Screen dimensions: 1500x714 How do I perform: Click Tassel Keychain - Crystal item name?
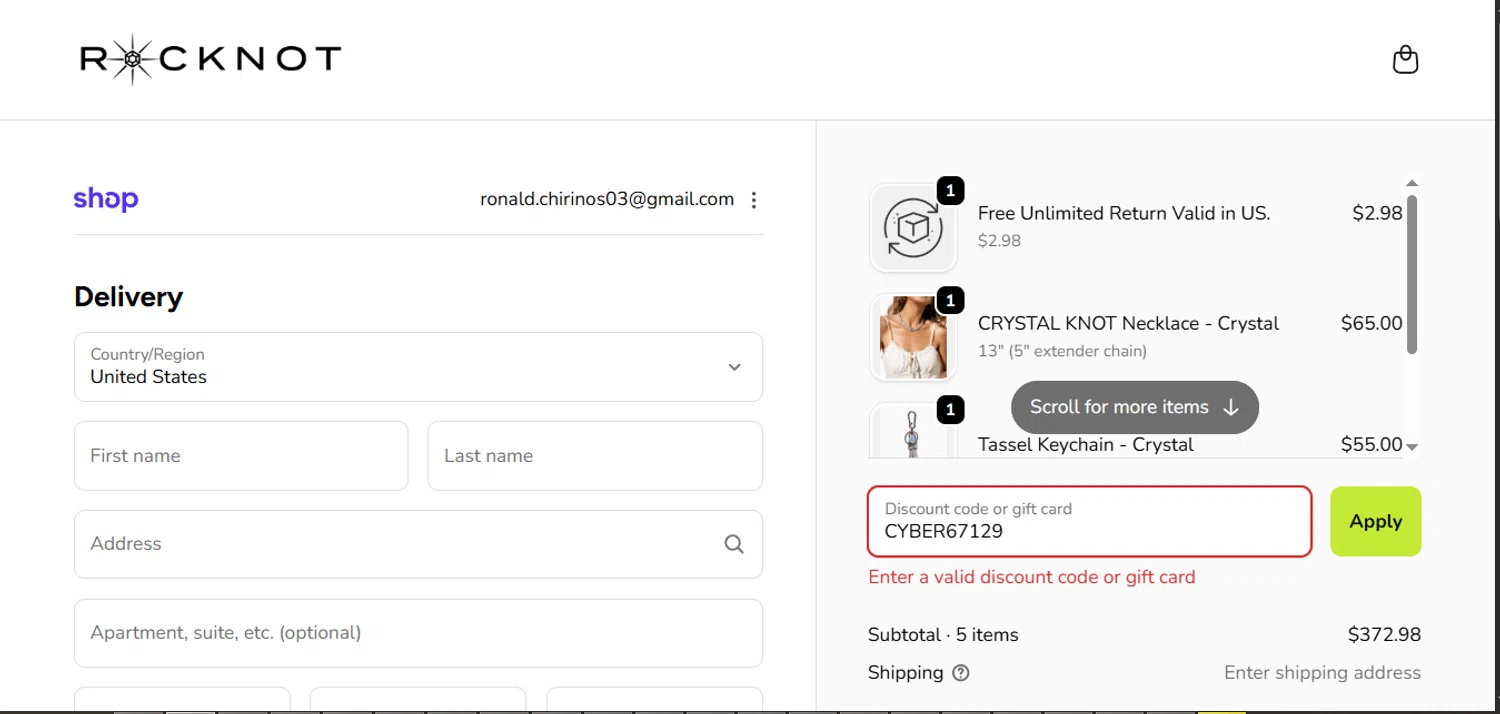[1086, 444]
